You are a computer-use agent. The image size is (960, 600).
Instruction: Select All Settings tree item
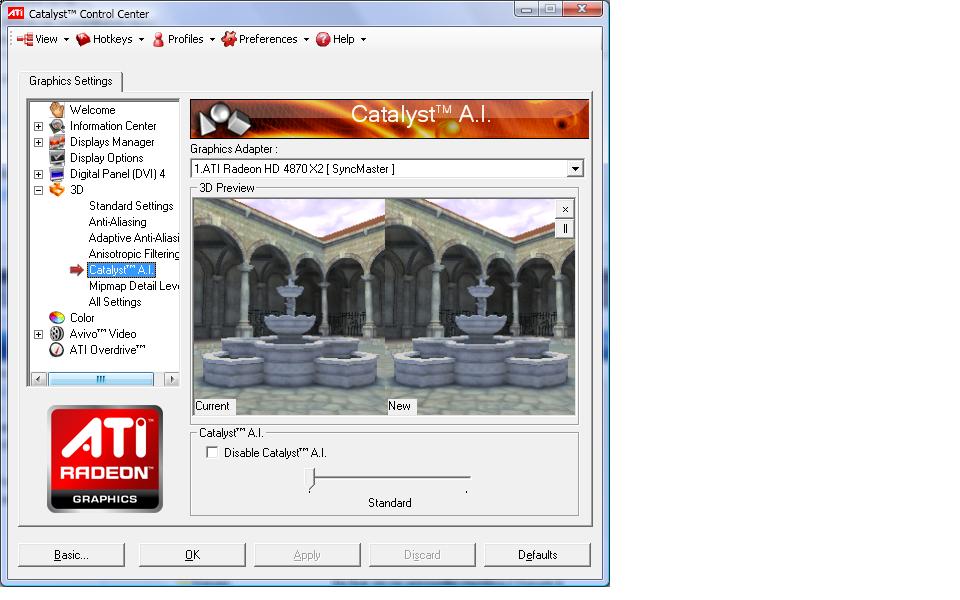[x=115, y=302]
